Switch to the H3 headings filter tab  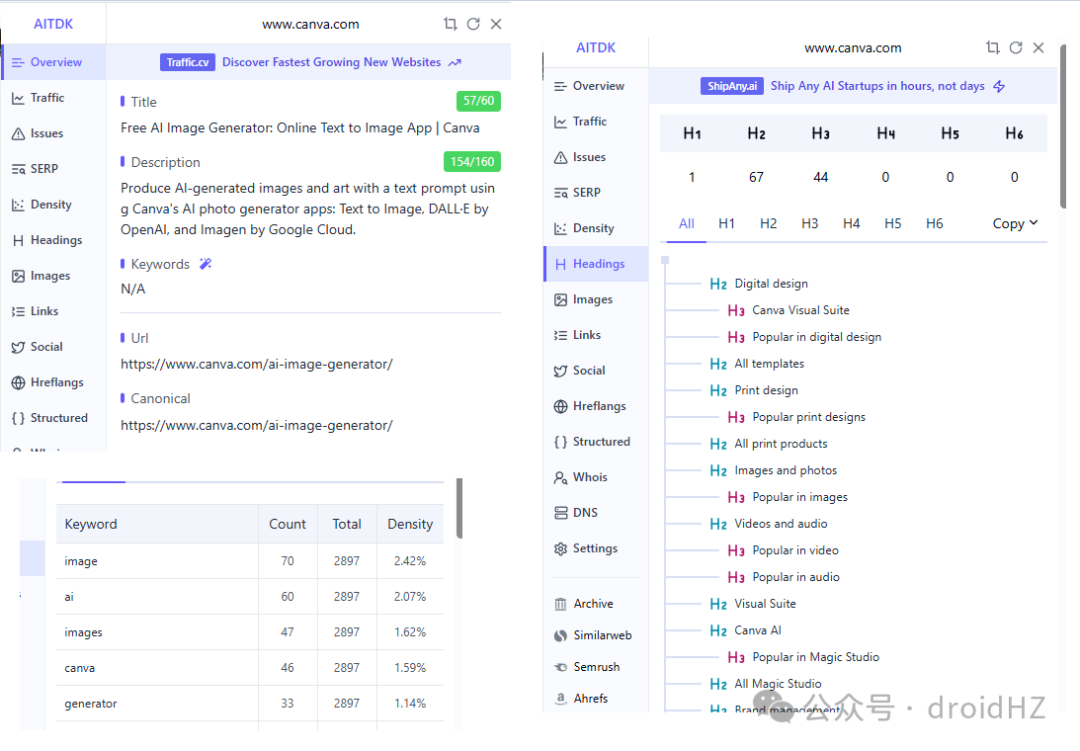click(x=809, y=223)
